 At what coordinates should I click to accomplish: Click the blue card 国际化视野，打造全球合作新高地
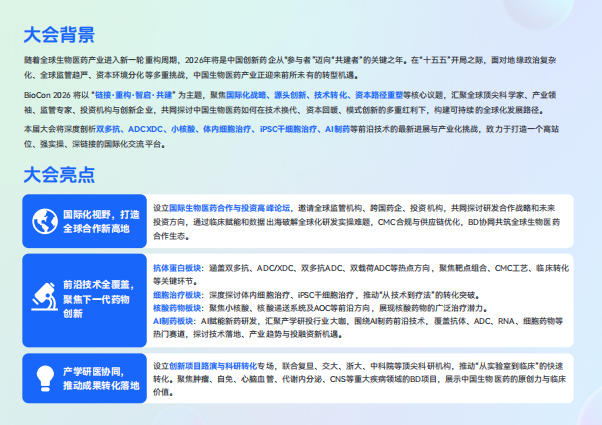(x=84, y=221)
